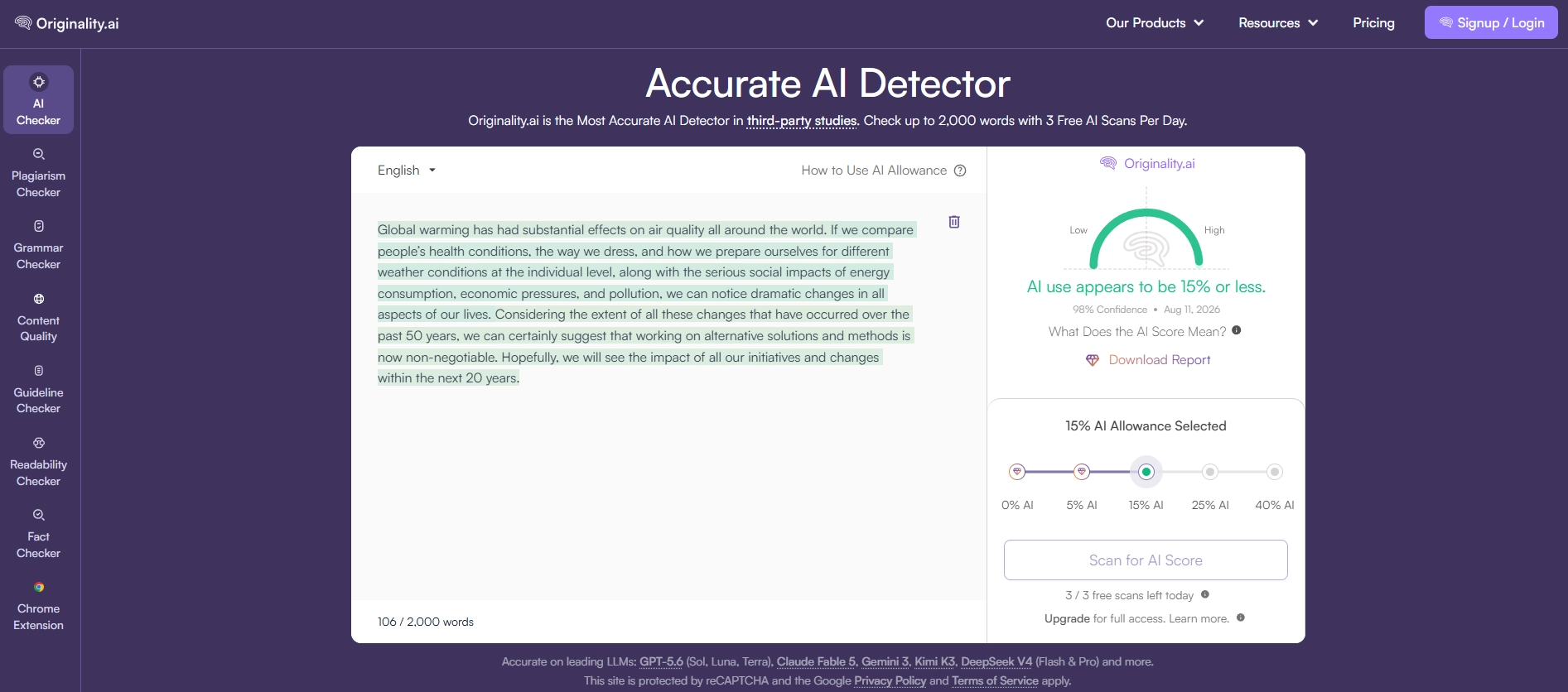Expand the Resources menu
The image size is (1568, 692).
[1278, 23]
